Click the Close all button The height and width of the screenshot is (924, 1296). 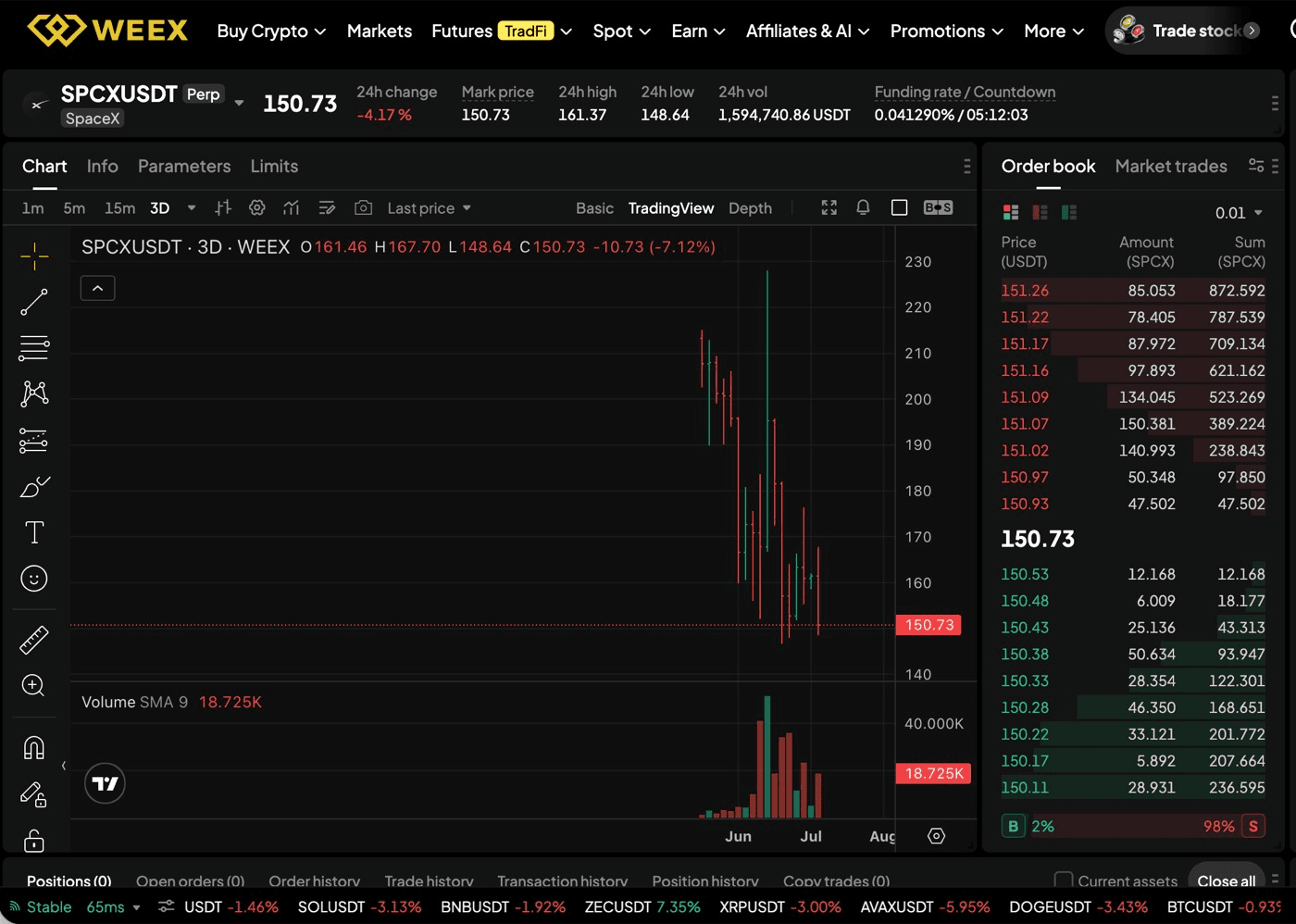point(1227,880)
